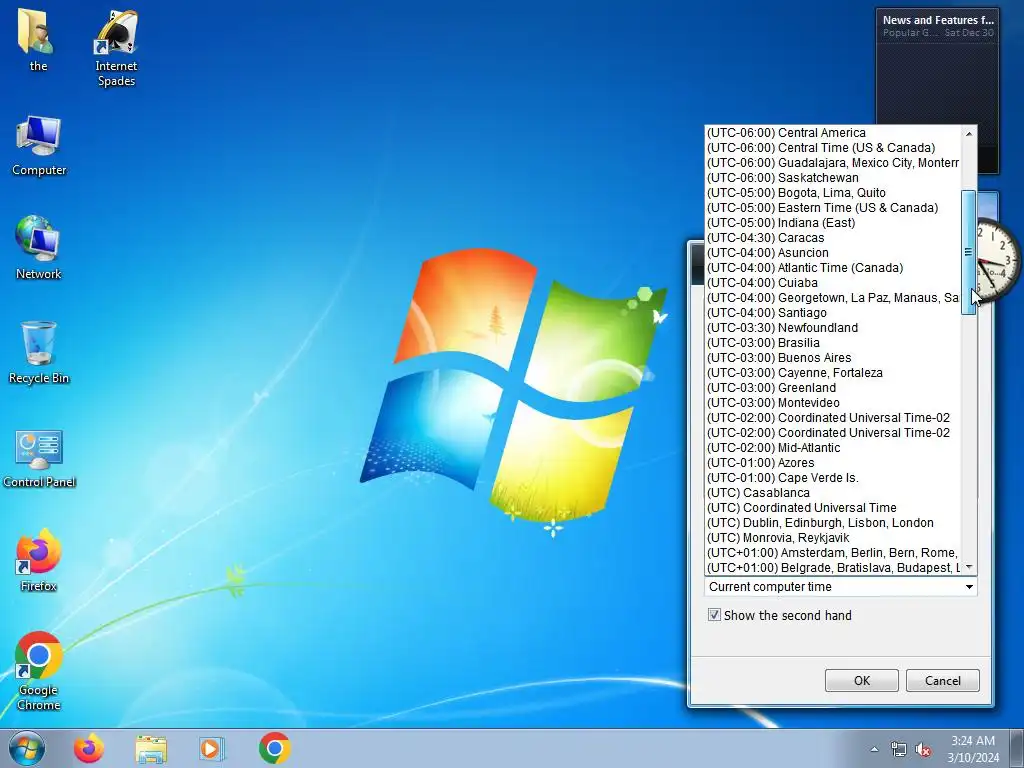Screen dimensions: 1024x768
Task: Select (UTC-04:00) Asuncion
Action: pyautogui.click(x=833, y=253)
